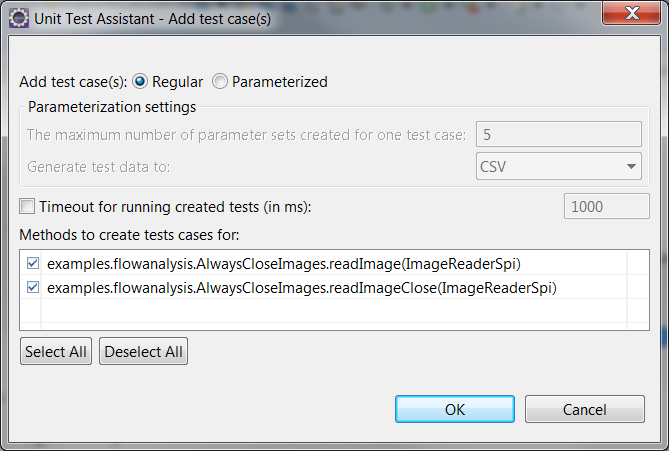Select the AlwaysCloseImages.readImageClose method row

[334, 287]
